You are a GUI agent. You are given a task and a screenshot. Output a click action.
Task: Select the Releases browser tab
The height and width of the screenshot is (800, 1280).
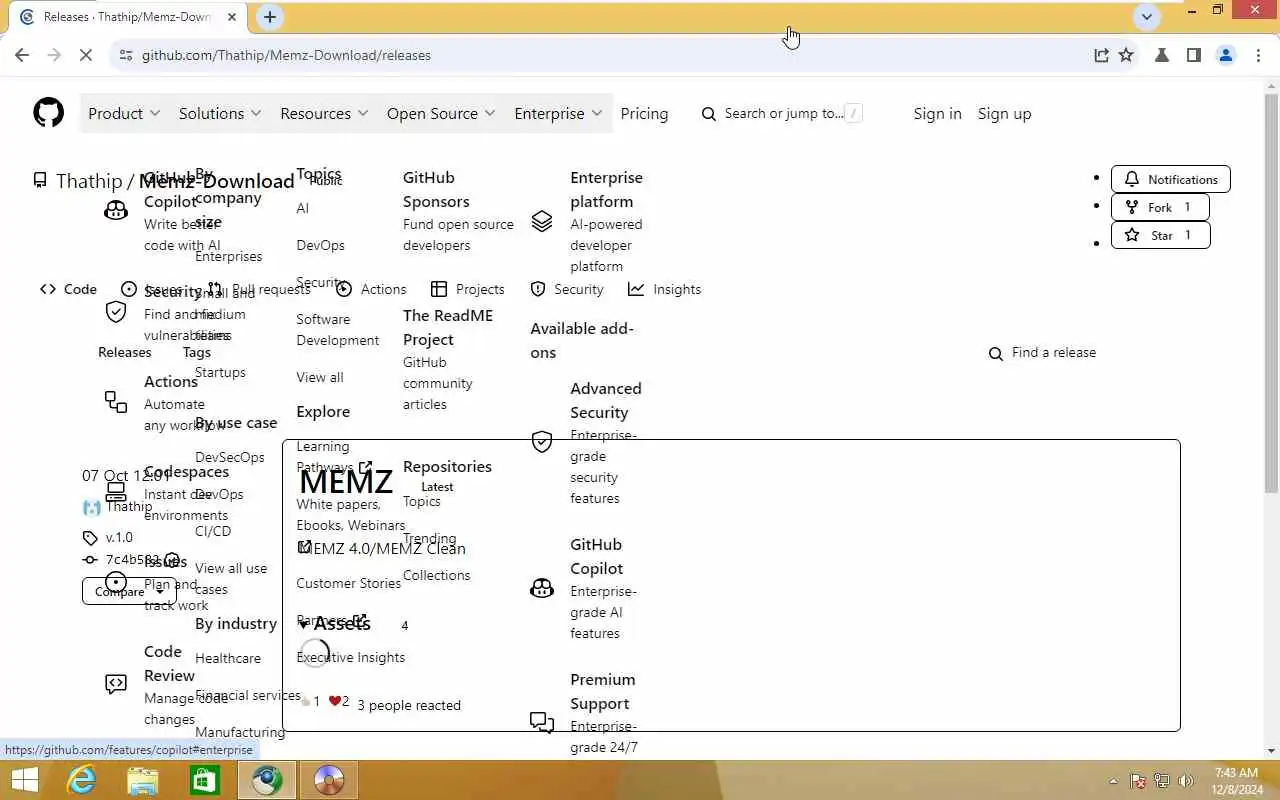(x=128, y=17)
